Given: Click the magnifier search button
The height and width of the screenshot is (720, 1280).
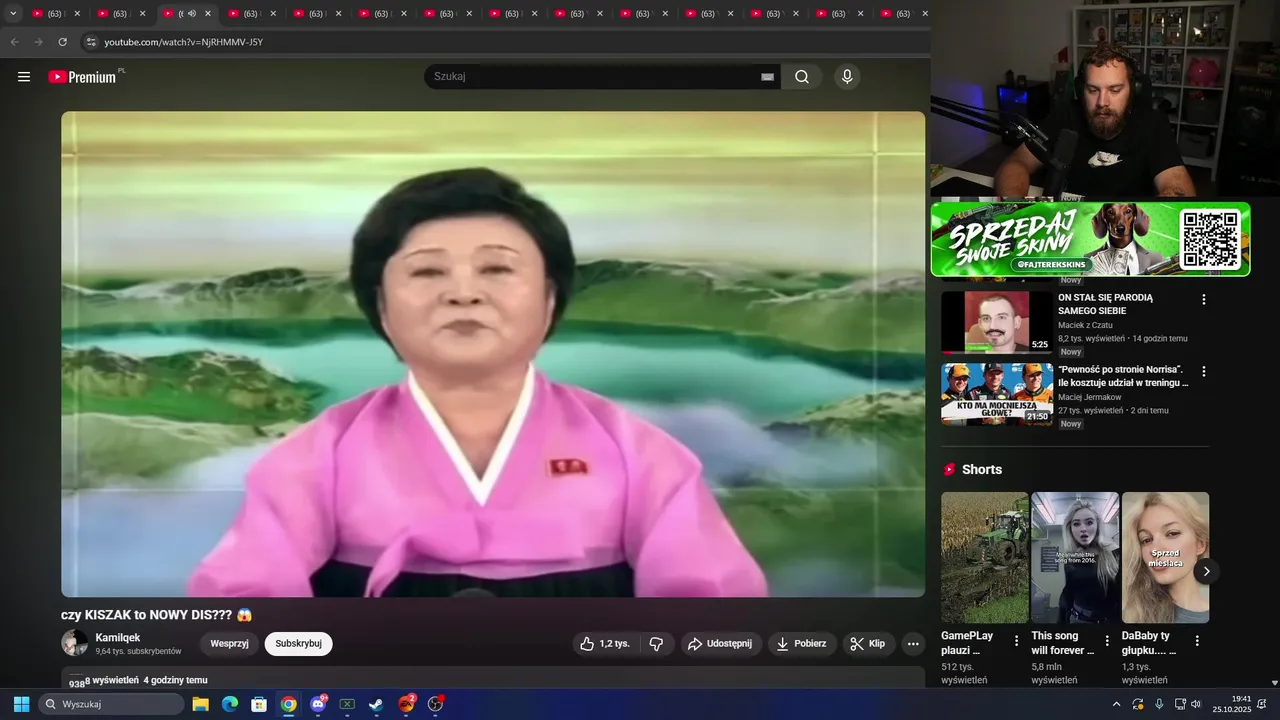Looking at the screenshot, I should tap(802, 77).
